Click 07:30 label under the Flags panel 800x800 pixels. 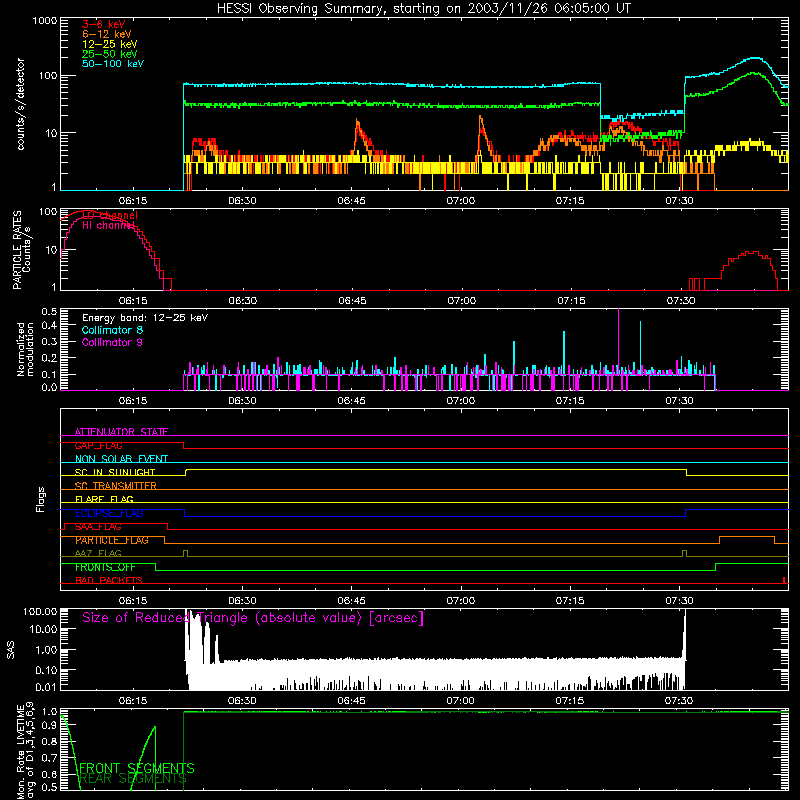tap(679, 601)
